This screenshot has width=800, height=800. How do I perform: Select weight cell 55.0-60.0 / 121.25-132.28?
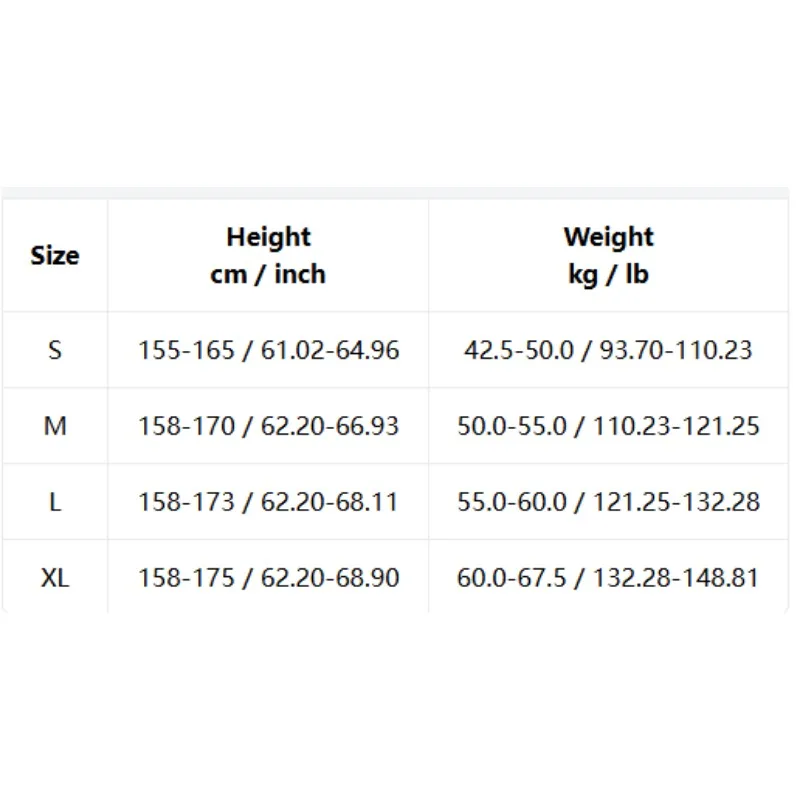(609, 502)
